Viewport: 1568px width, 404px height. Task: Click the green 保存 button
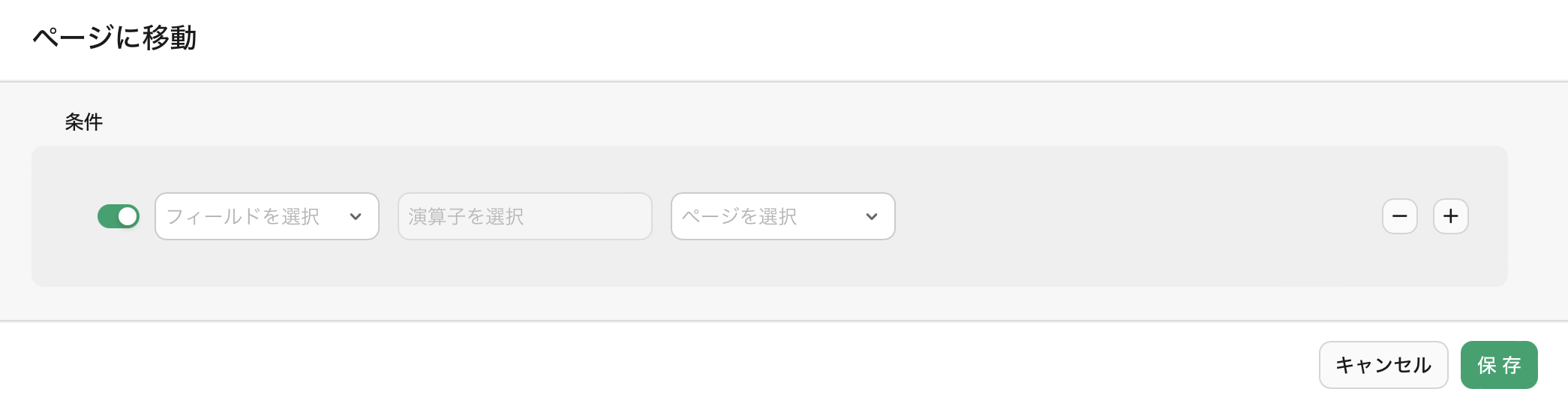click(x=1498, y=365)
